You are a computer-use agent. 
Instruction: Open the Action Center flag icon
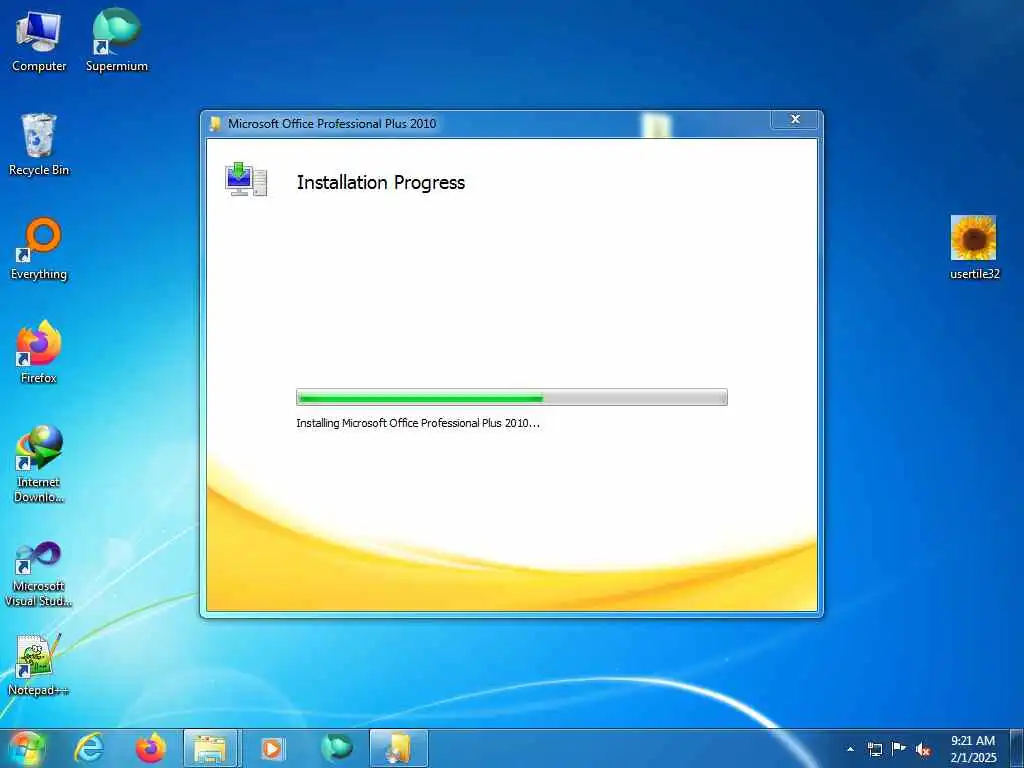tap(899, 749)
